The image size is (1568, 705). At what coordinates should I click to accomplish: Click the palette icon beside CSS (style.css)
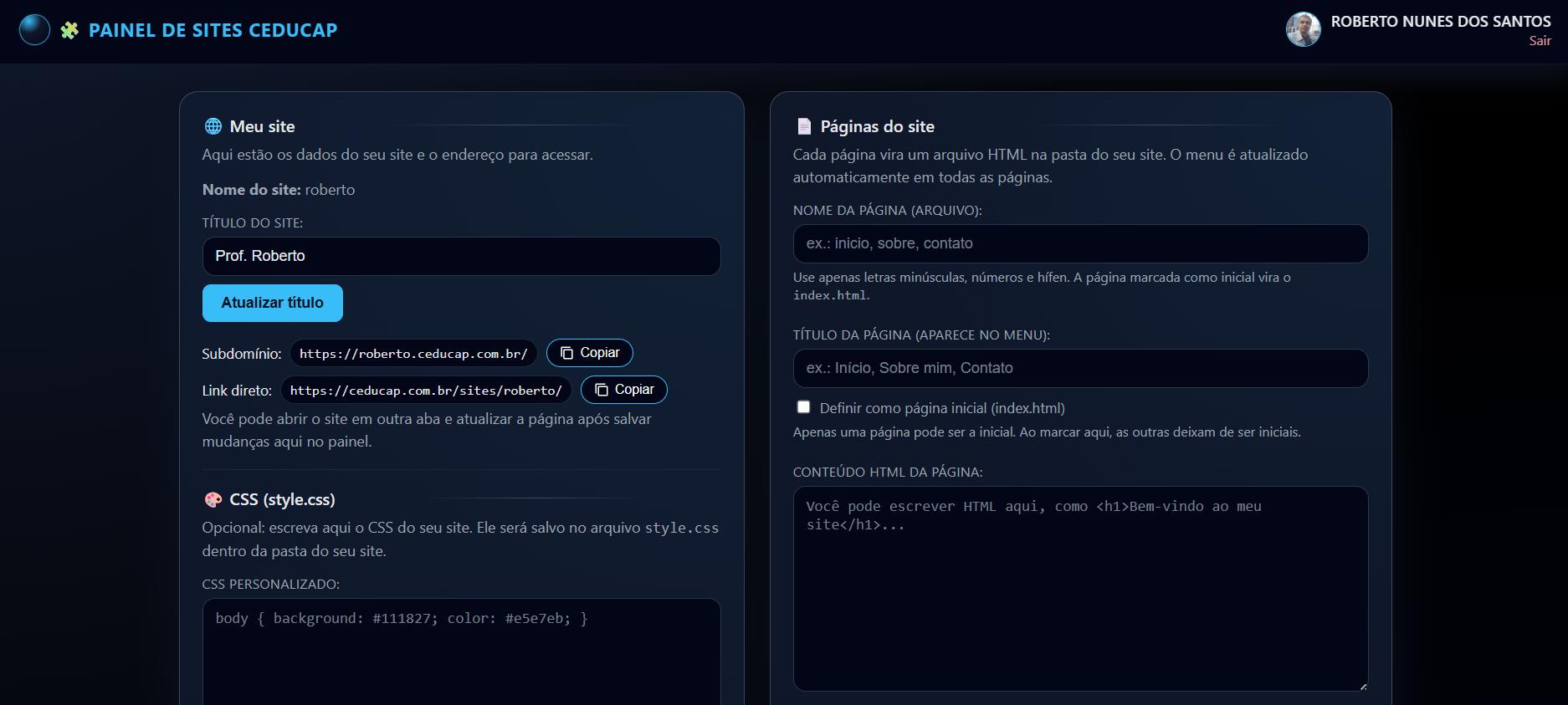pos(213,499)
